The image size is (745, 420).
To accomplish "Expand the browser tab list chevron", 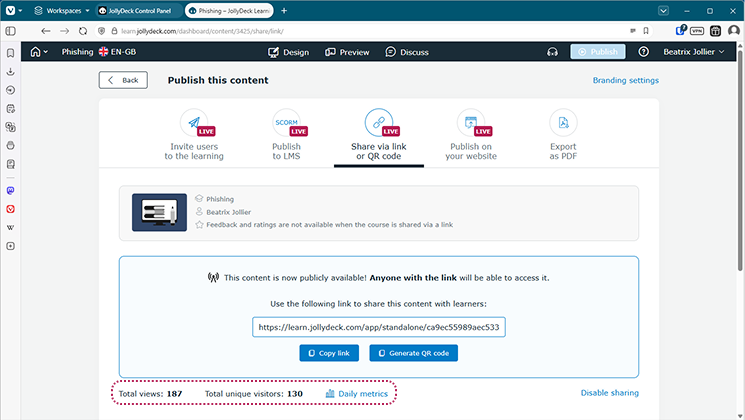I will (x=665, y=10).
